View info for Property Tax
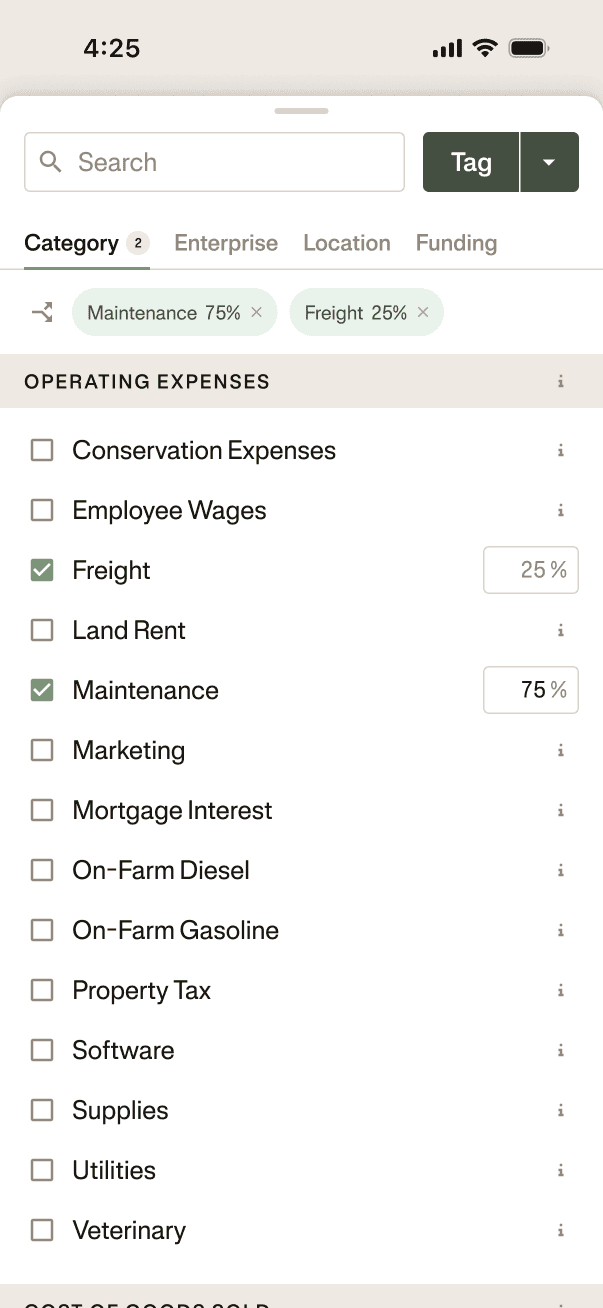Viewport: 603px width, 1308px height. [561, 990]
